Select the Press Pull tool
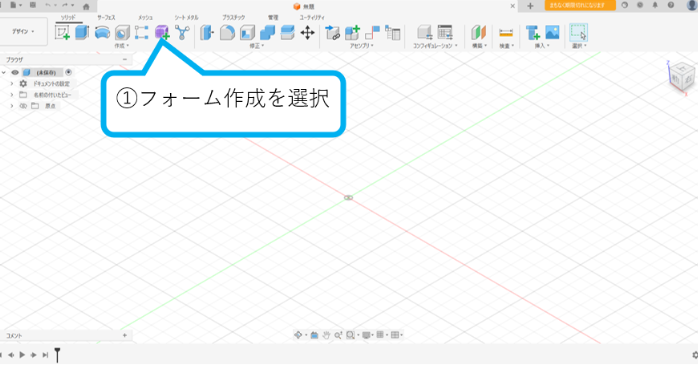The image size is (698, 365). point(207,32)
